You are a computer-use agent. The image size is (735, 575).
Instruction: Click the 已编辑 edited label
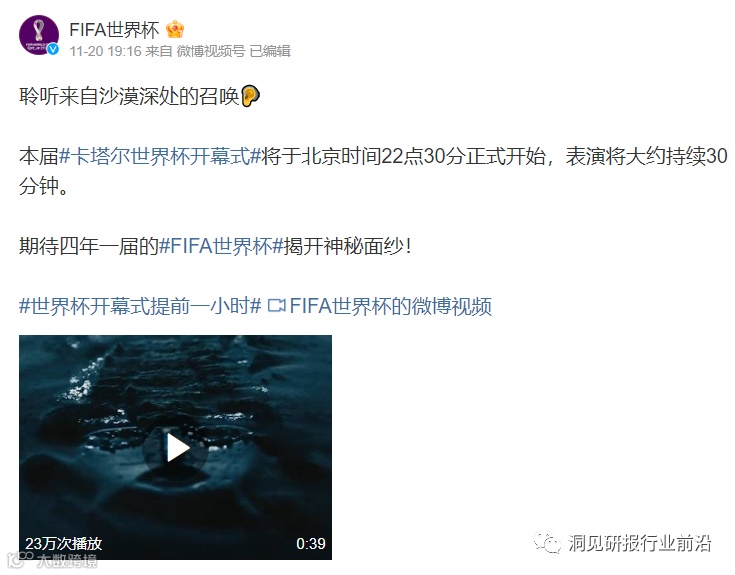pyautogui.click(x=270, y=51)
